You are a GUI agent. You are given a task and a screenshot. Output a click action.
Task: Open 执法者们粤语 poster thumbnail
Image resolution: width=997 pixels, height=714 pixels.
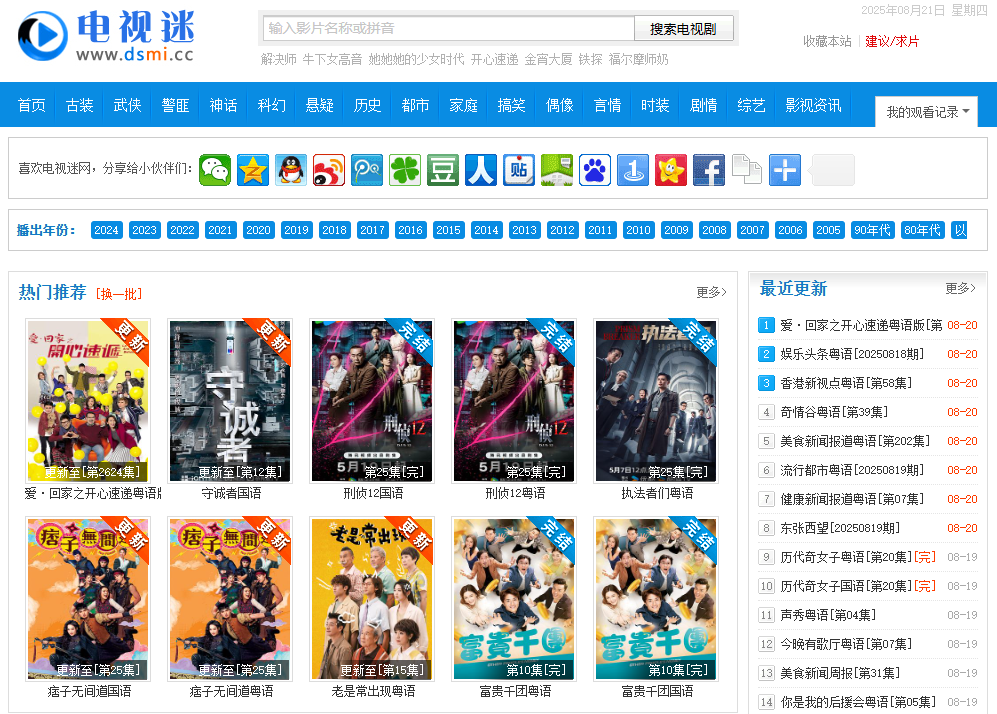[656, 401]
